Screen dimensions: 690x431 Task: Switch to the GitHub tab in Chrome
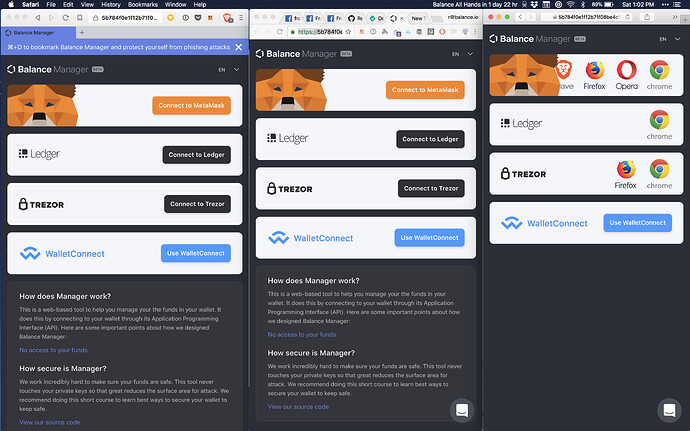pyautogui.click(x=356, y=18)
